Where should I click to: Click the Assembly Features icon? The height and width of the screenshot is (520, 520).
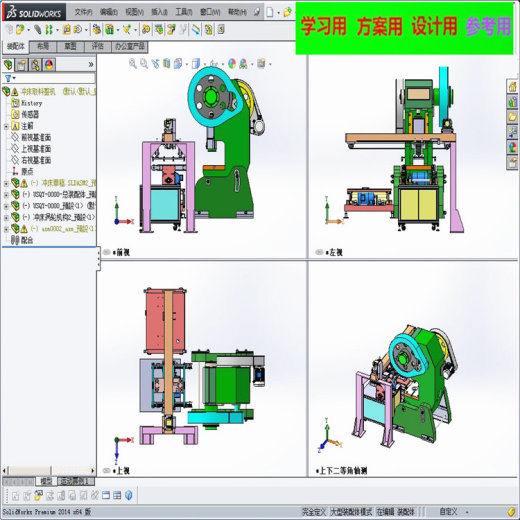[x=110, y=30]
